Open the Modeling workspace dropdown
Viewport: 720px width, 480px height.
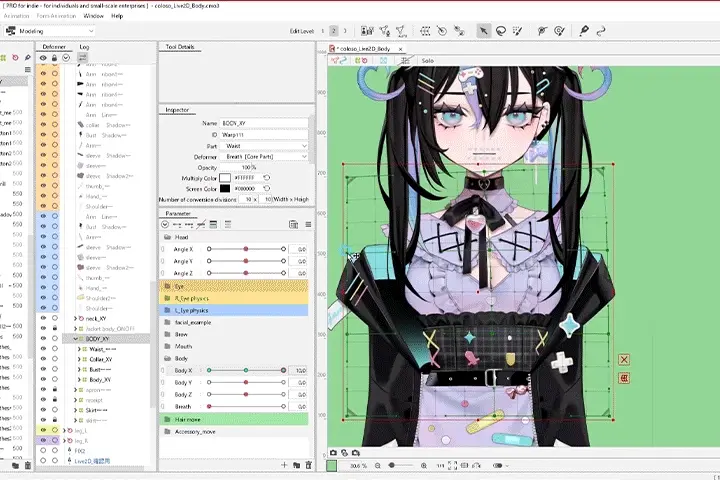click(50, 31)
